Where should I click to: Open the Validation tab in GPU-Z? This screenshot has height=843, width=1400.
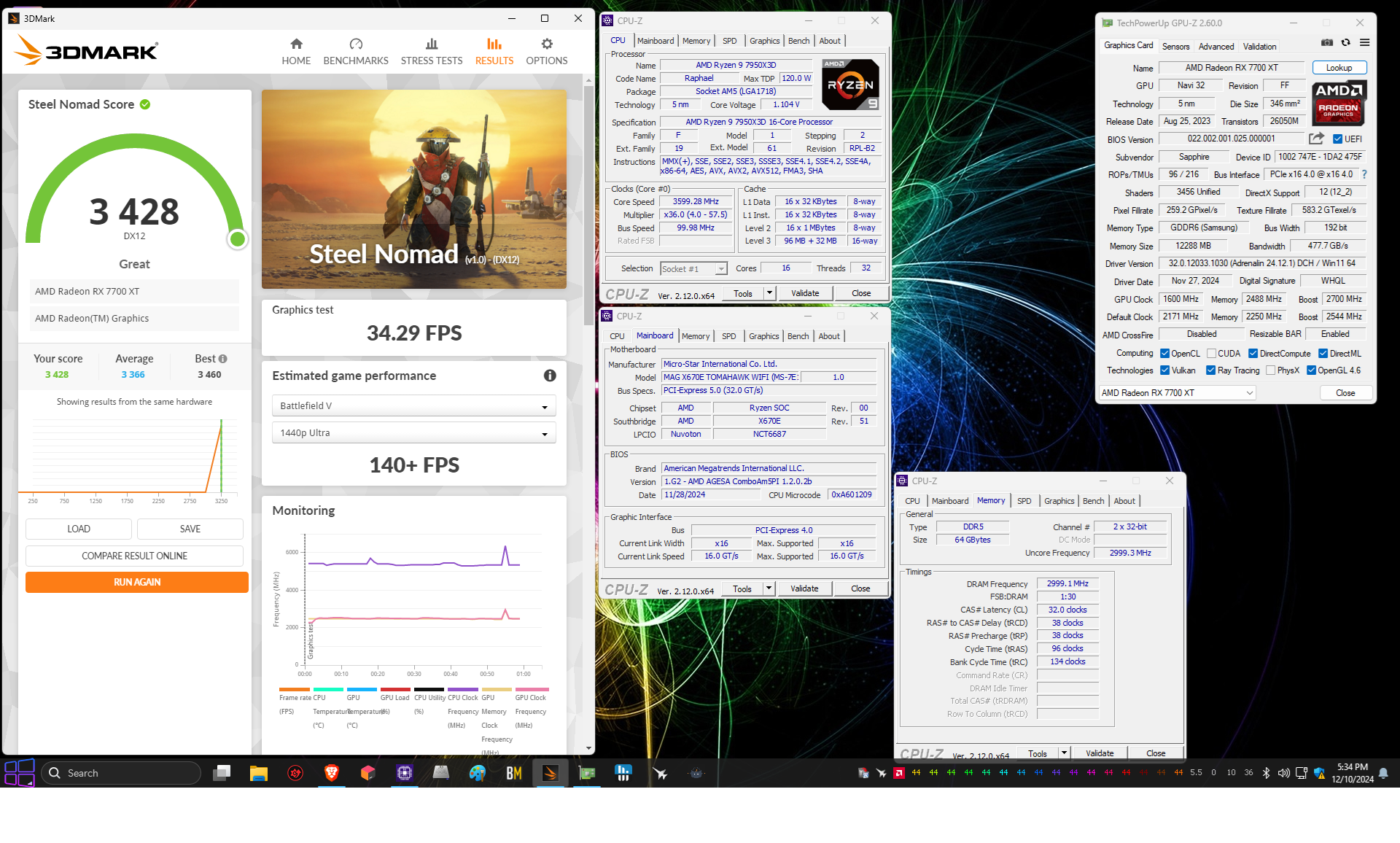[1259, 46]
